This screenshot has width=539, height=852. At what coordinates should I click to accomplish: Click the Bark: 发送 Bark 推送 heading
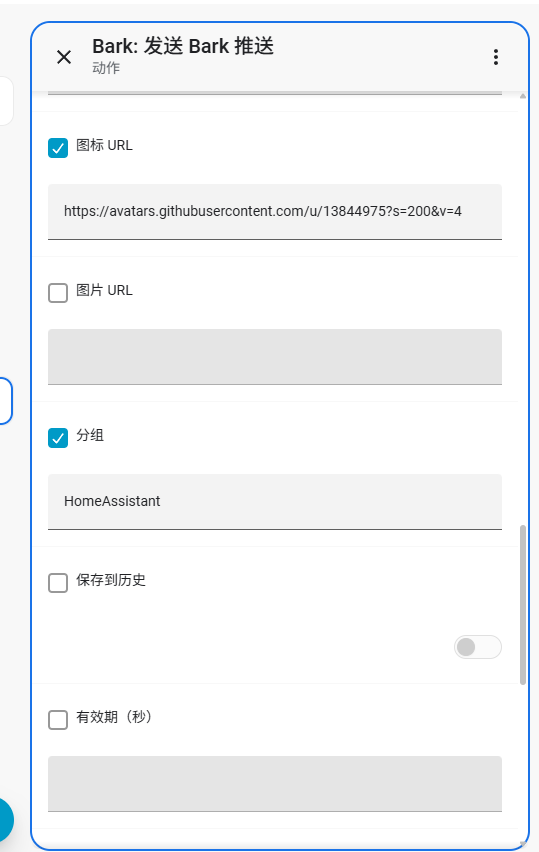183,46
